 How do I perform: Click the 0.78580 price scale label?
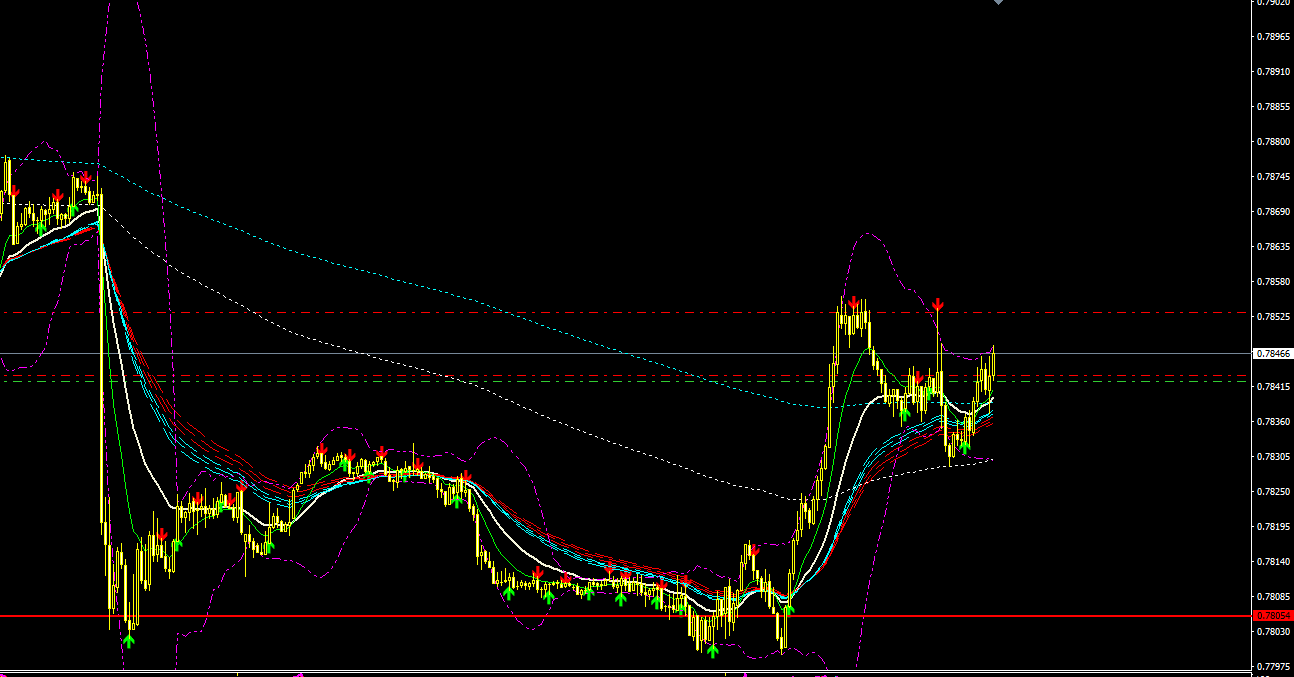tap(1273, 282)
